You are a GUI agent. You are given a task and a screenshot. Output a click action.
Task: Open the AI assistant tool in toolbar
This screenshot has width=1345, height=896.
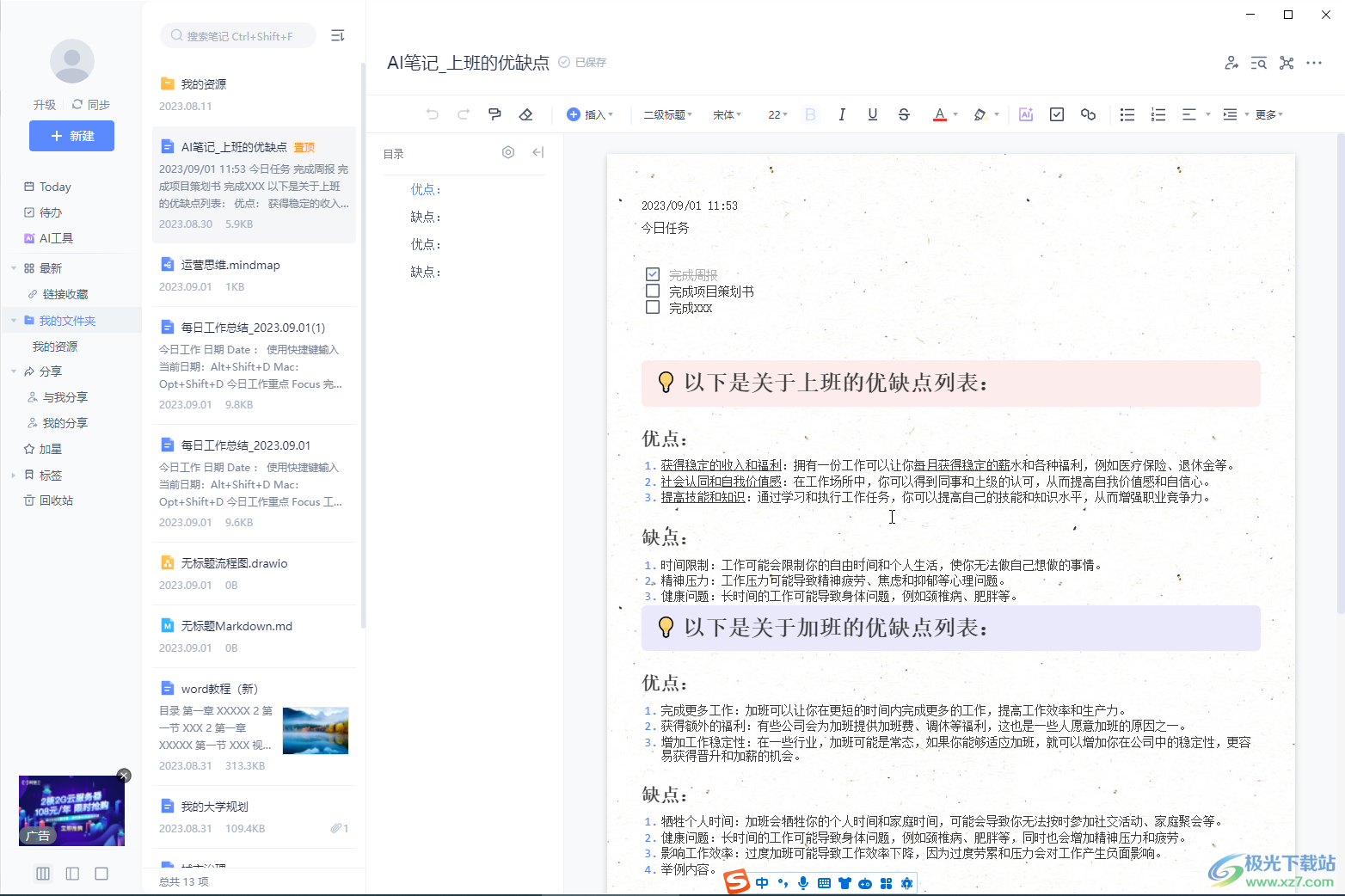[1025, 114]
